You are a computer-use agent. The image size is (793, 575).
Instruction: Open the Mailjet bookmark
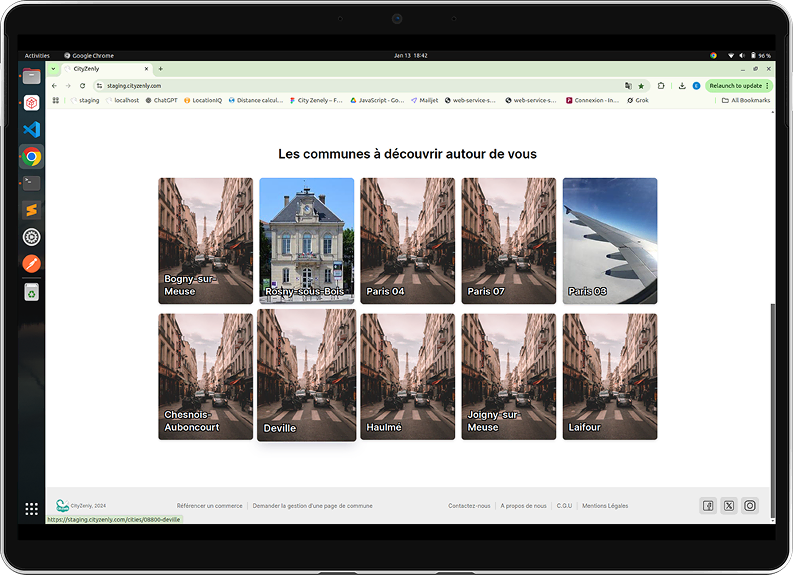click(x=424, y=100)
